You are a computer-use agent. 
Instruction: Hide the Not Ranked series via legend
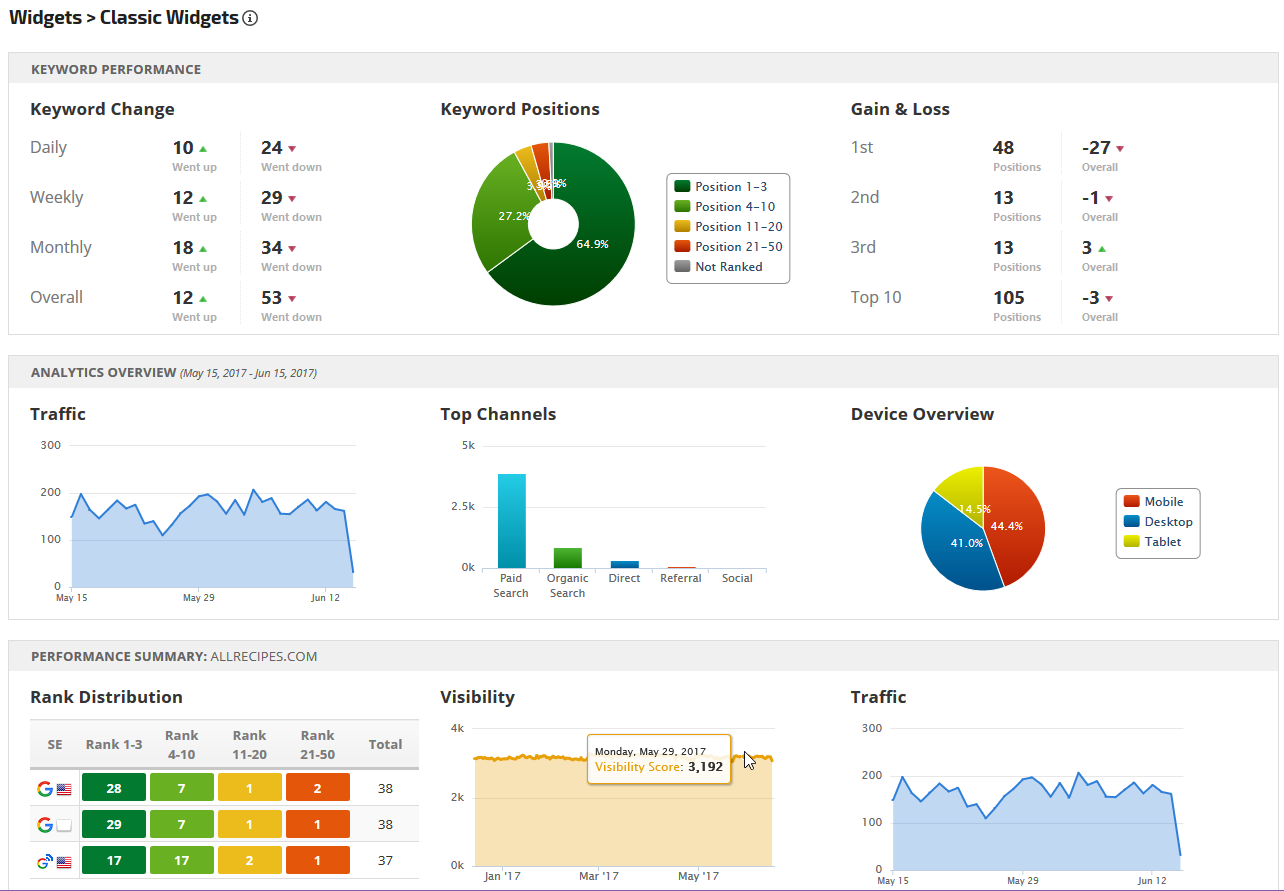(728, 267)
